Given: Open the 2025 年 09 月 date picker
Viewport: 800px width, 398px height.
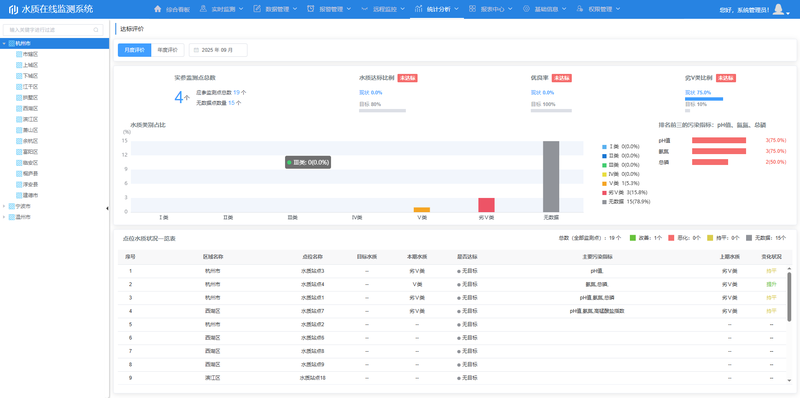Looking at the screenshot, I should click(218, 50).
